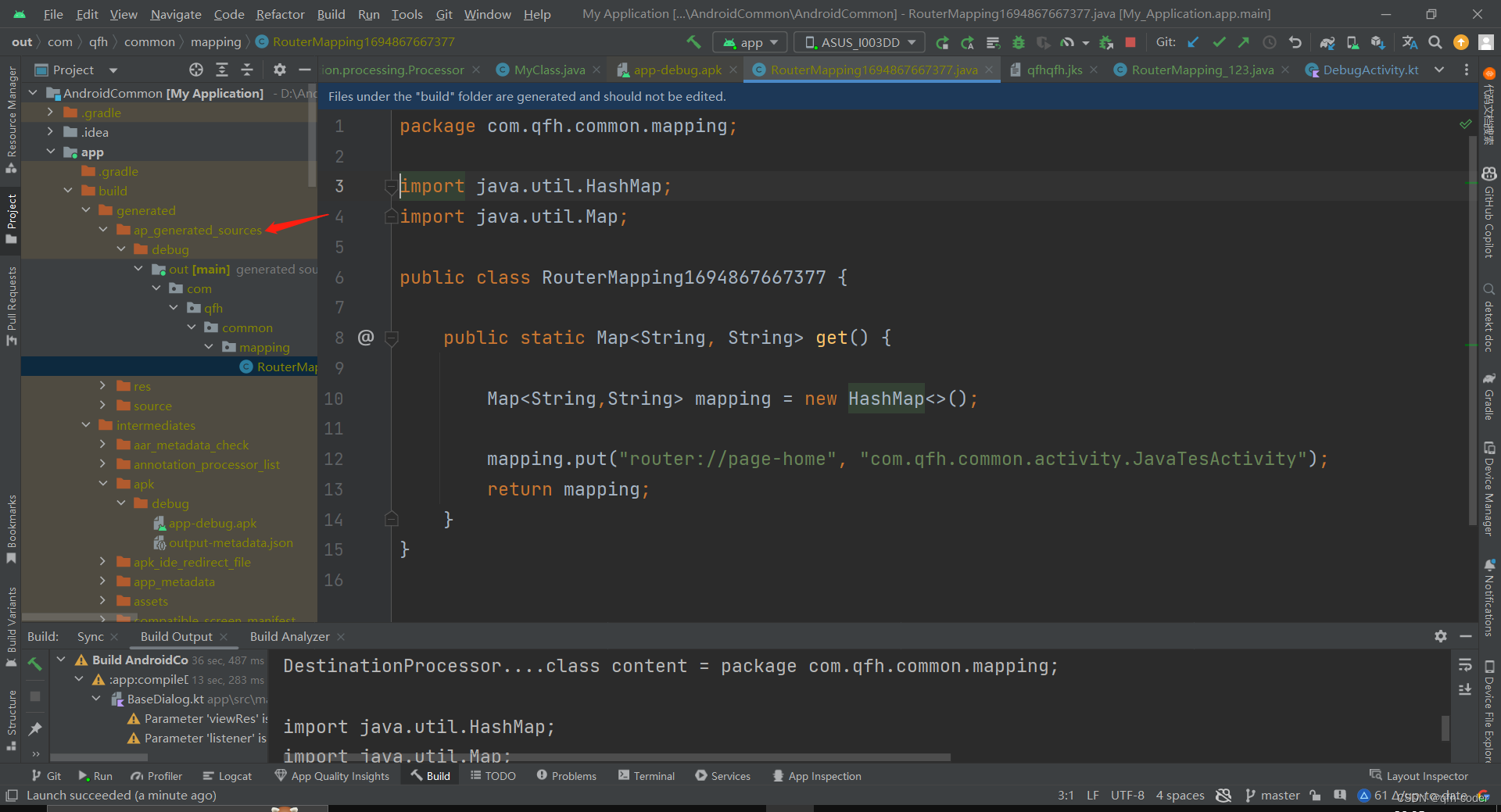This screenshot has width=1501, height=812.
Task: Click the Git Push arrow icon
Action: [x=1244, y=42]
